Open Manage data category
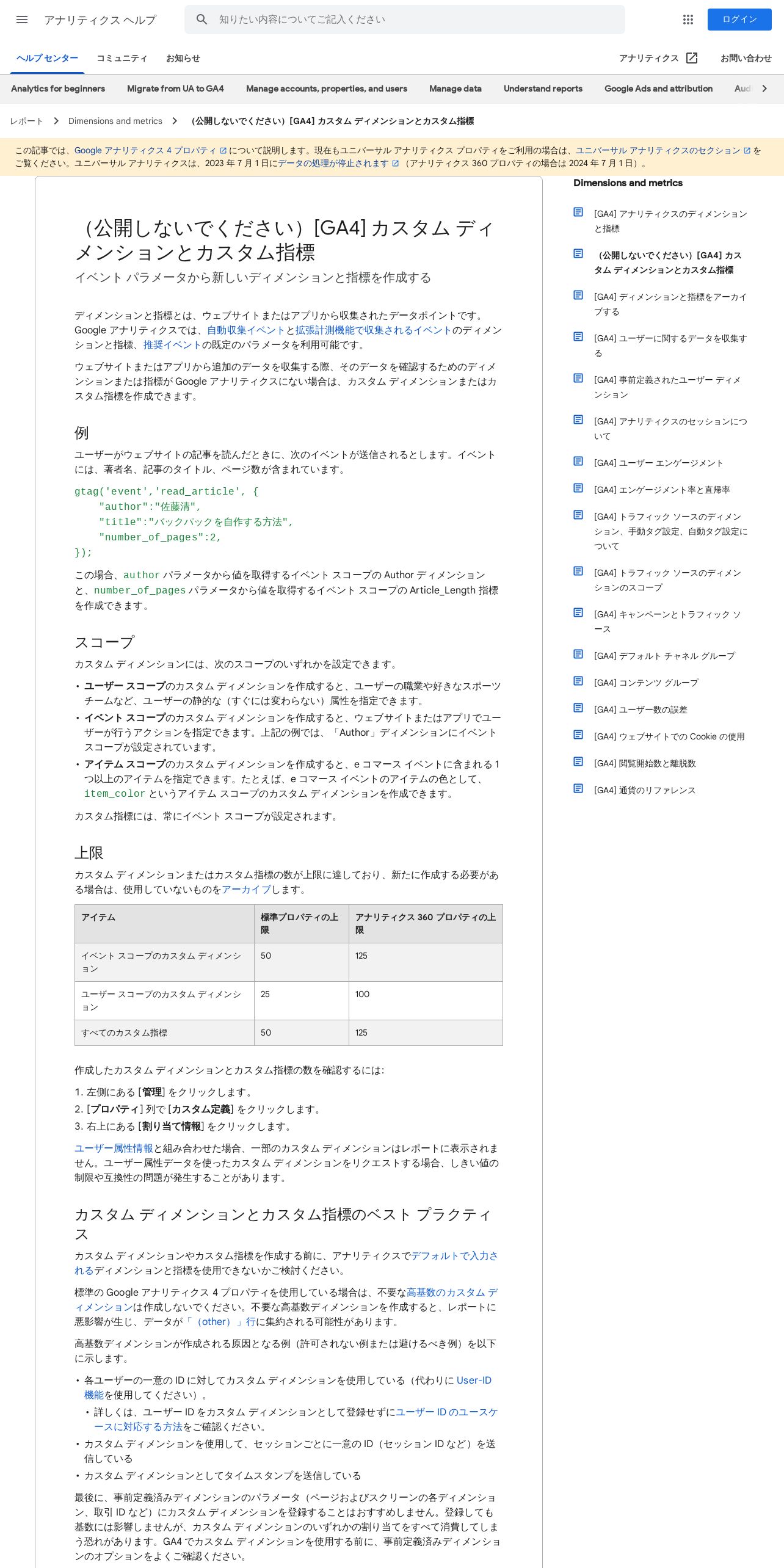 pyautogui.click(x=456, y=89)
